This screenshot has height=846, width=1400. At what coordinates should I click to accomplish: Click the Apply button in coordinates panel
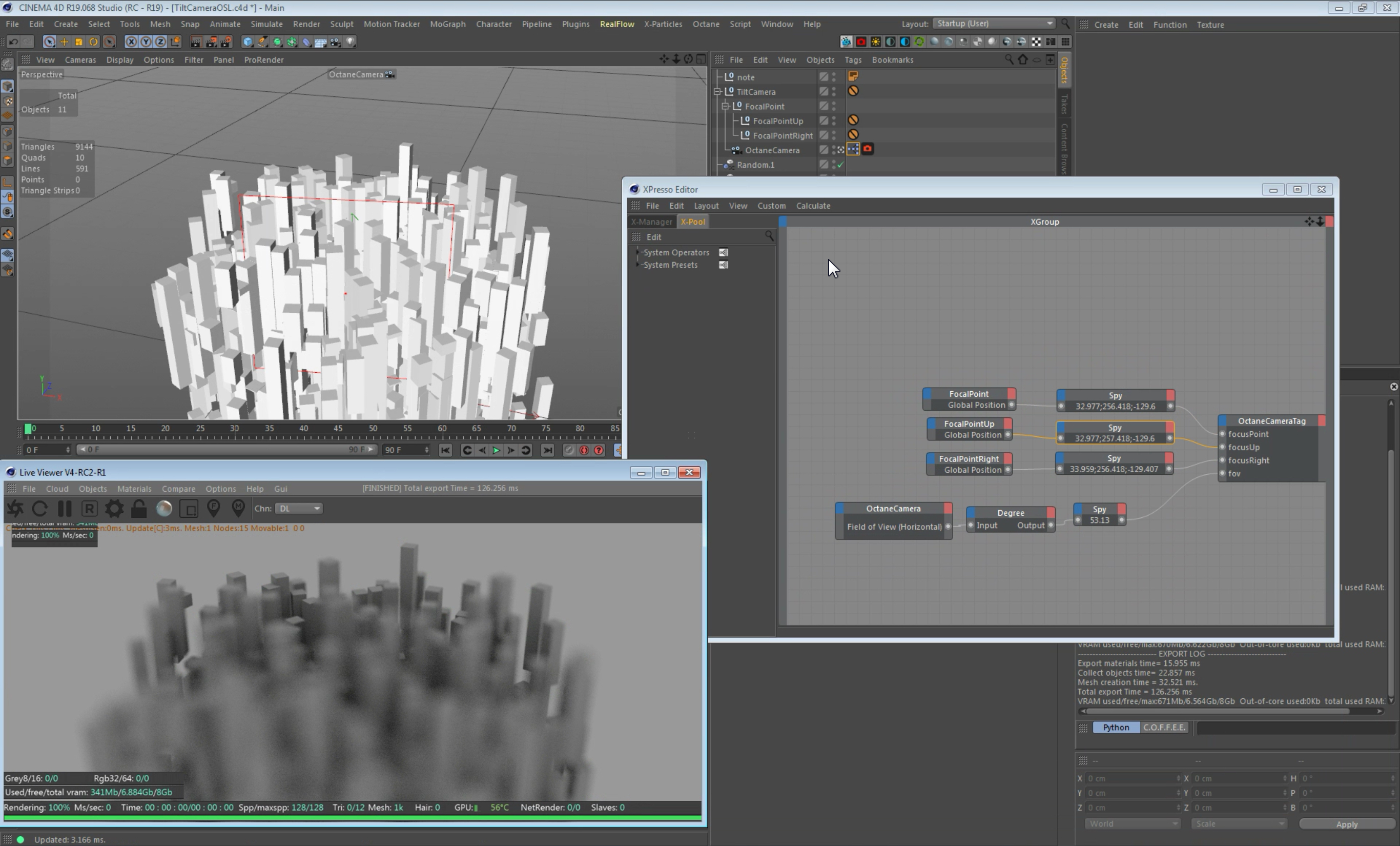[1346, 824]
